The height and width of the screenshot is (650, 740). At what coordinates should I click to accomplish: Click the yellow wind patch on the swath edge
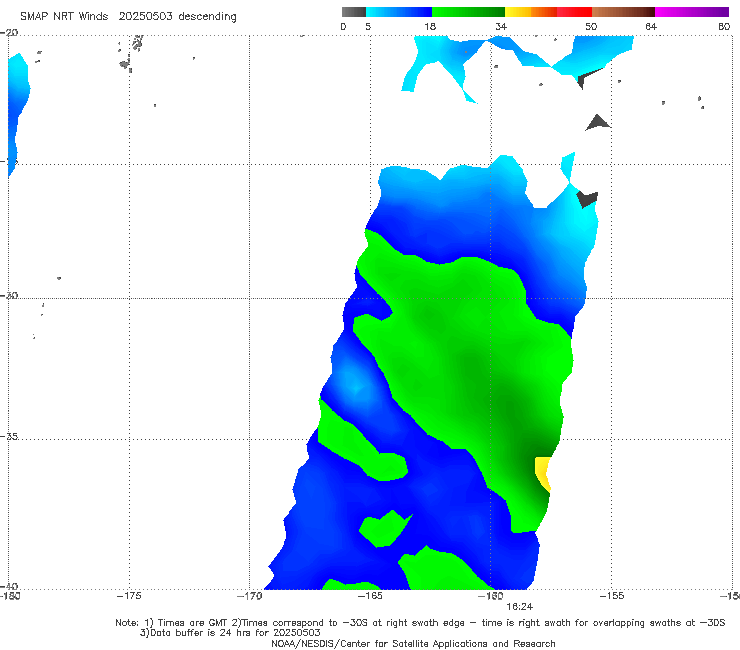point(543,474)
